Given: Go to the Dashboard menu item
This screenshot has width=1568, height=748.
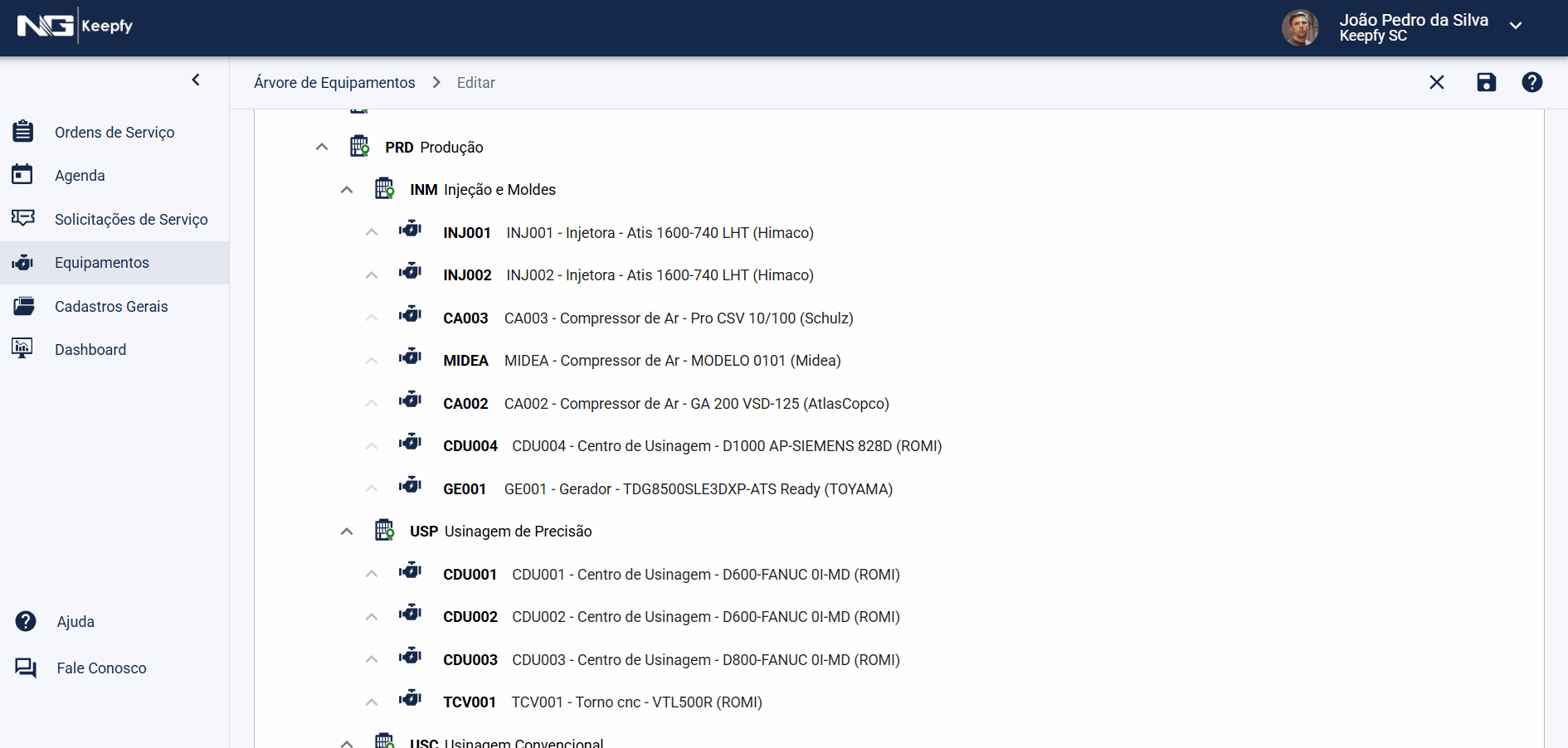Looking at the screenshot, I should pyautogui.click(x=90, y=350).
